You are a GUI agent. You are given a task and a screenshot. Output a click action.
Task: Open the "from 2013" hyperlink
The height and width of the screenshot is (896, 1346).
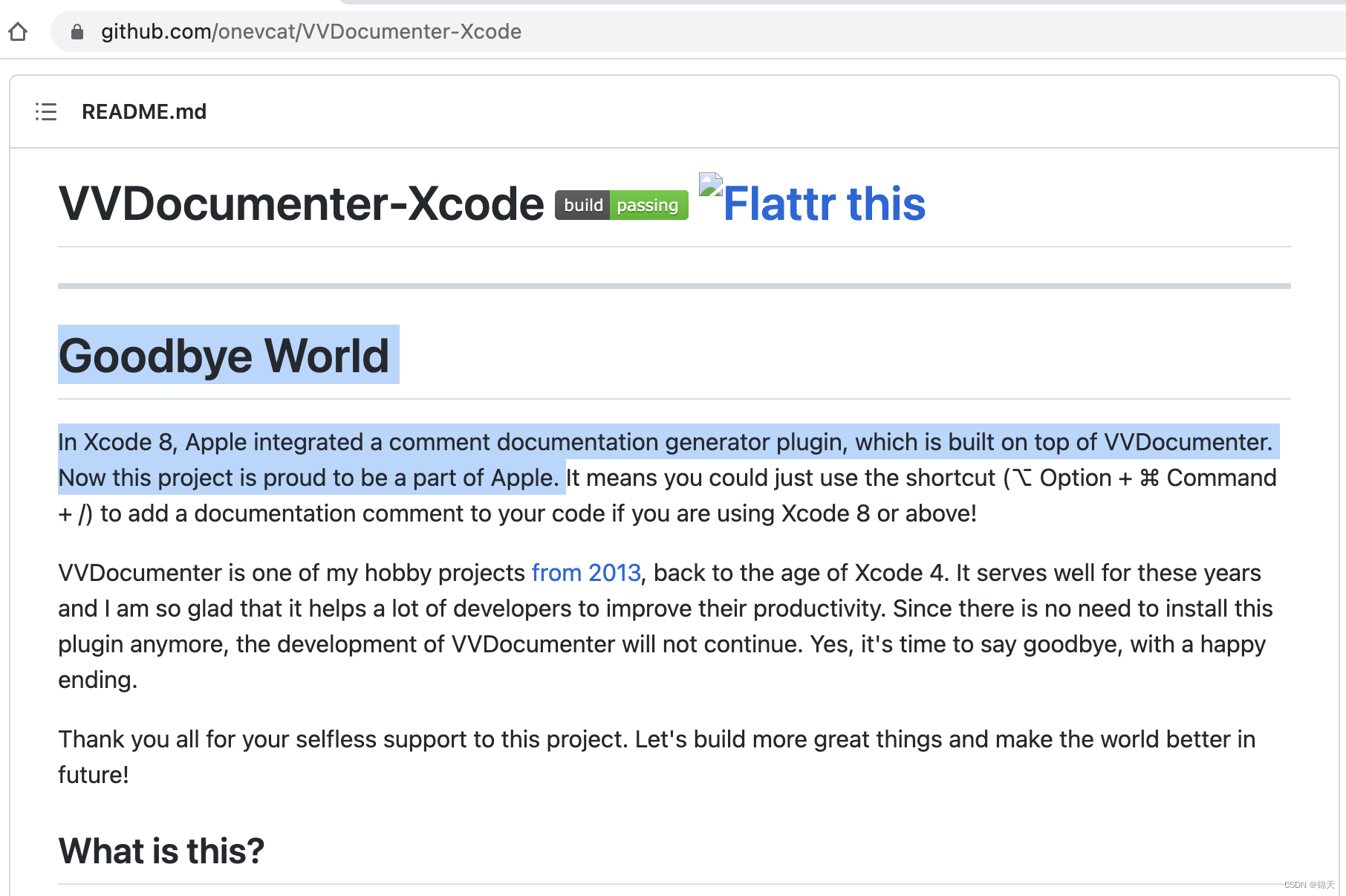tap(586, 572)
